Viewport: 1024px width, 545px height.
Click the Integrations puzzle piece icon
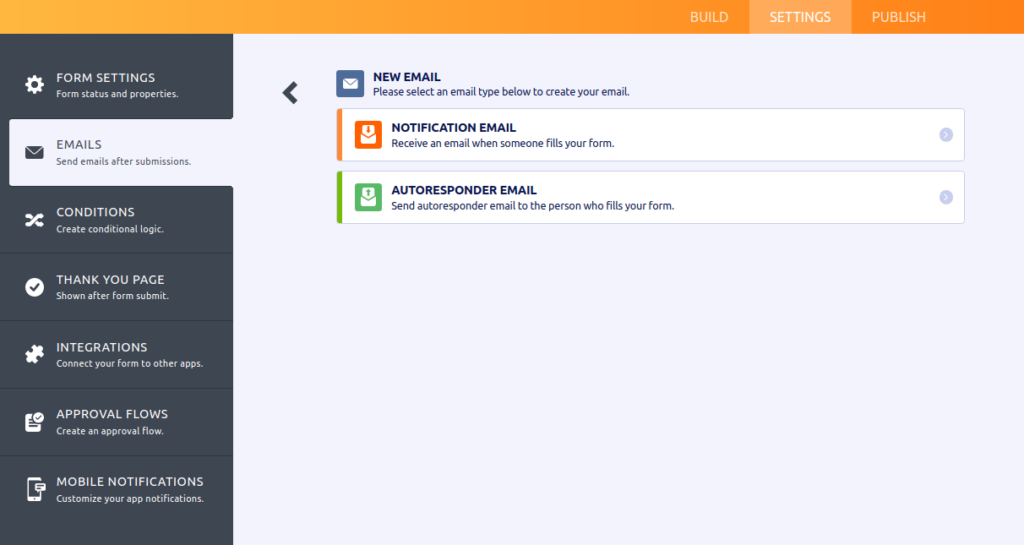[x=35, y=354]
